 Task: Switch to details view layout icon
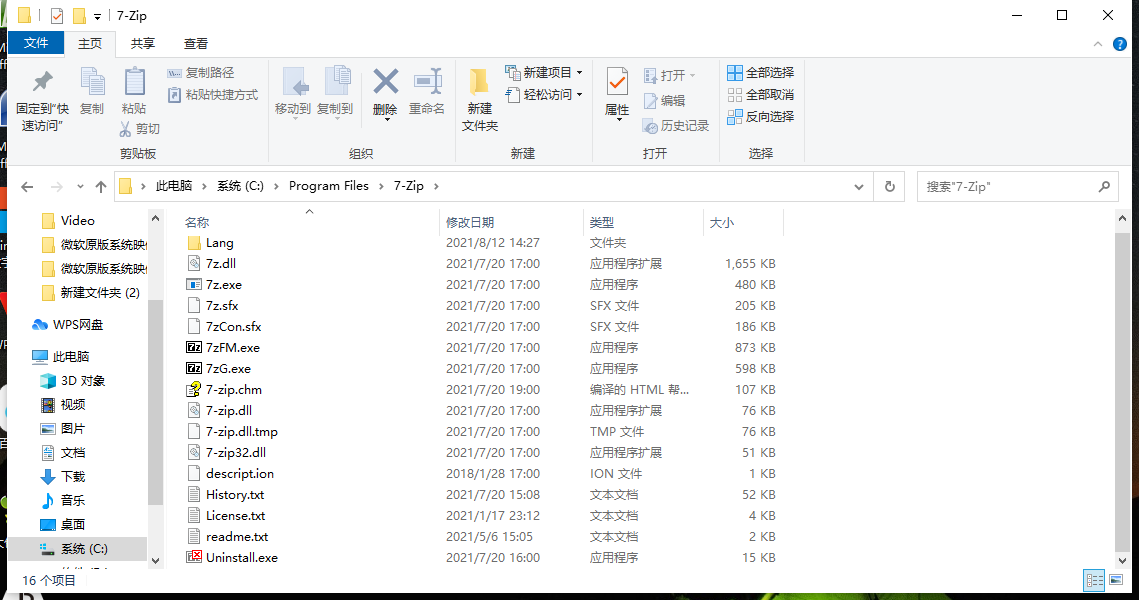pyautogui.click(x=1094, y=580)
